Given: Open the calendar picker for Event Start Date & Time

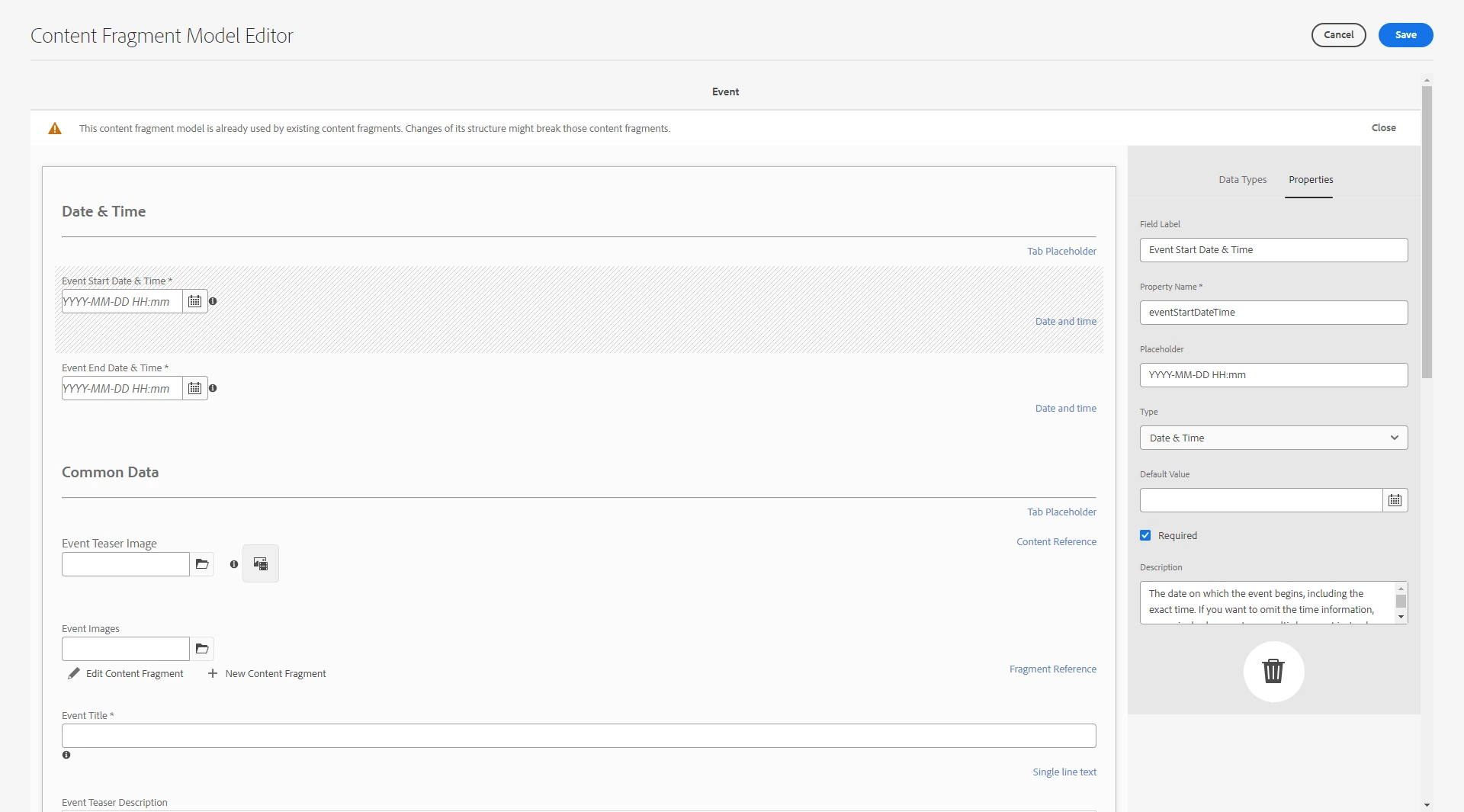Looking at the screenshot, I should (194, 301).
